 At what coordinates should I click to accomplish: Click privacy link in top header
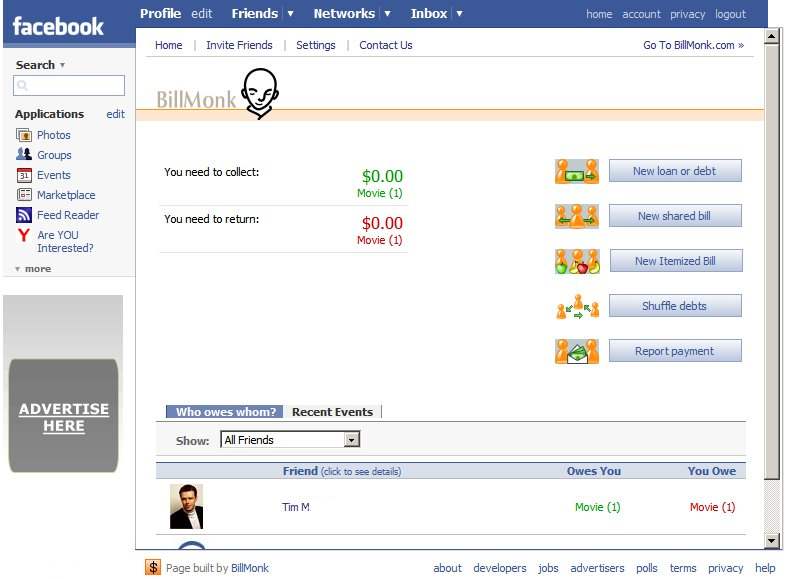[x=687, y=15]
